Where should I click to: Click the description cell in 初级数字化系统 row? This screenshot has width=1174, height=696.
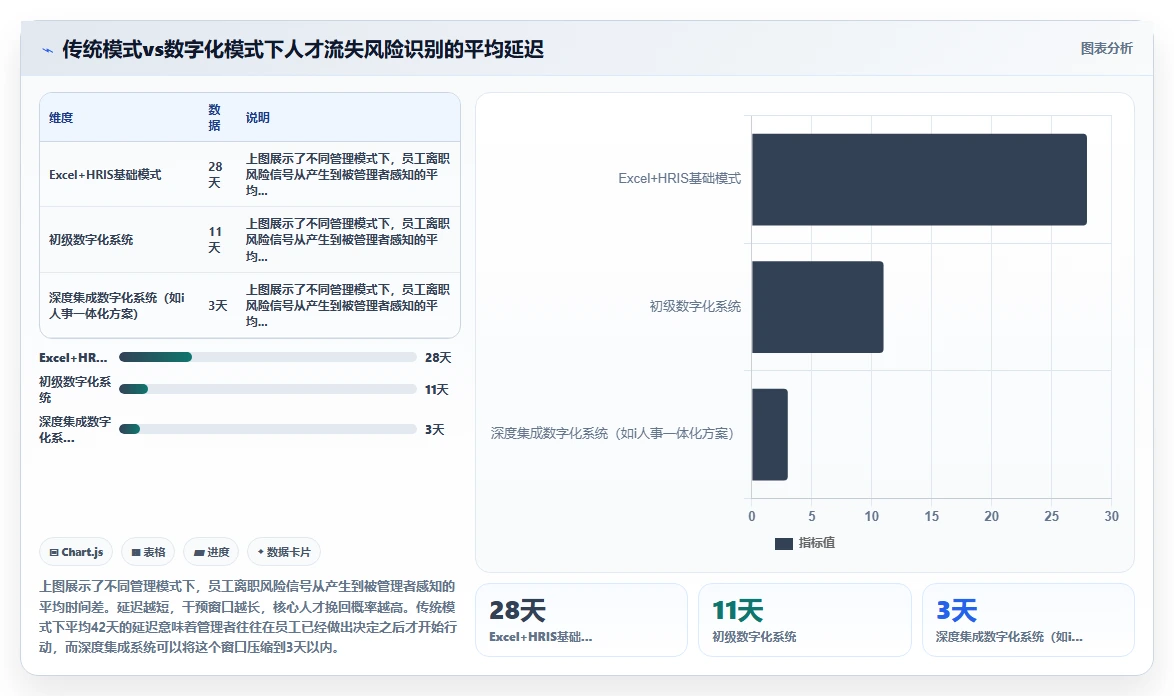pyautogui.click(x=348, y=239)
